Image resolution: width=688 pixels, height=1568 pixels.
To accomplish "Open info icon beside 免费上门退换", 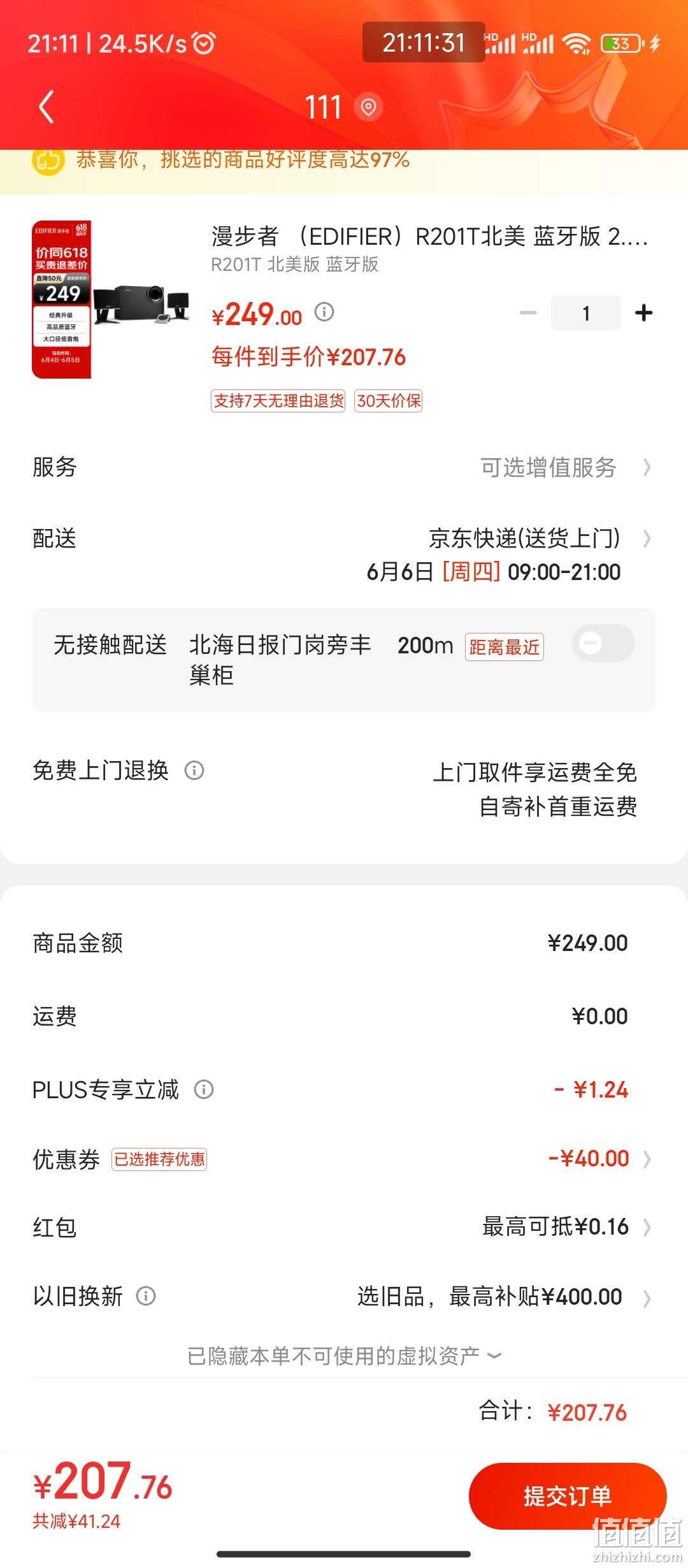I will pyautogui.click(x=194, y=770).
